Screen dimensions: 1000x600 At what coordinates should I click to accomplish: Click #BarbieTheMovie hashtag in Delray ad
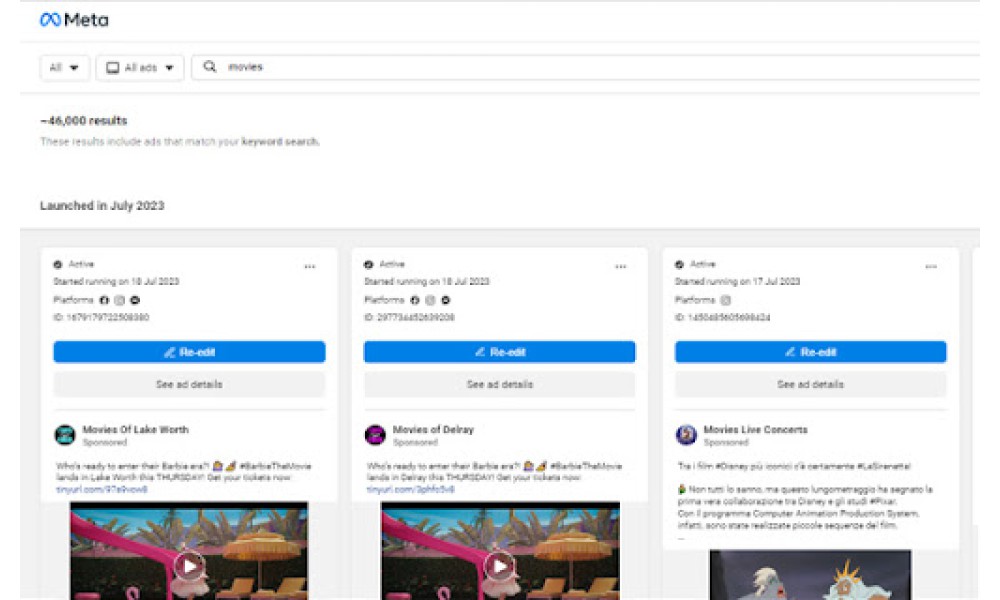coord(586,466)
